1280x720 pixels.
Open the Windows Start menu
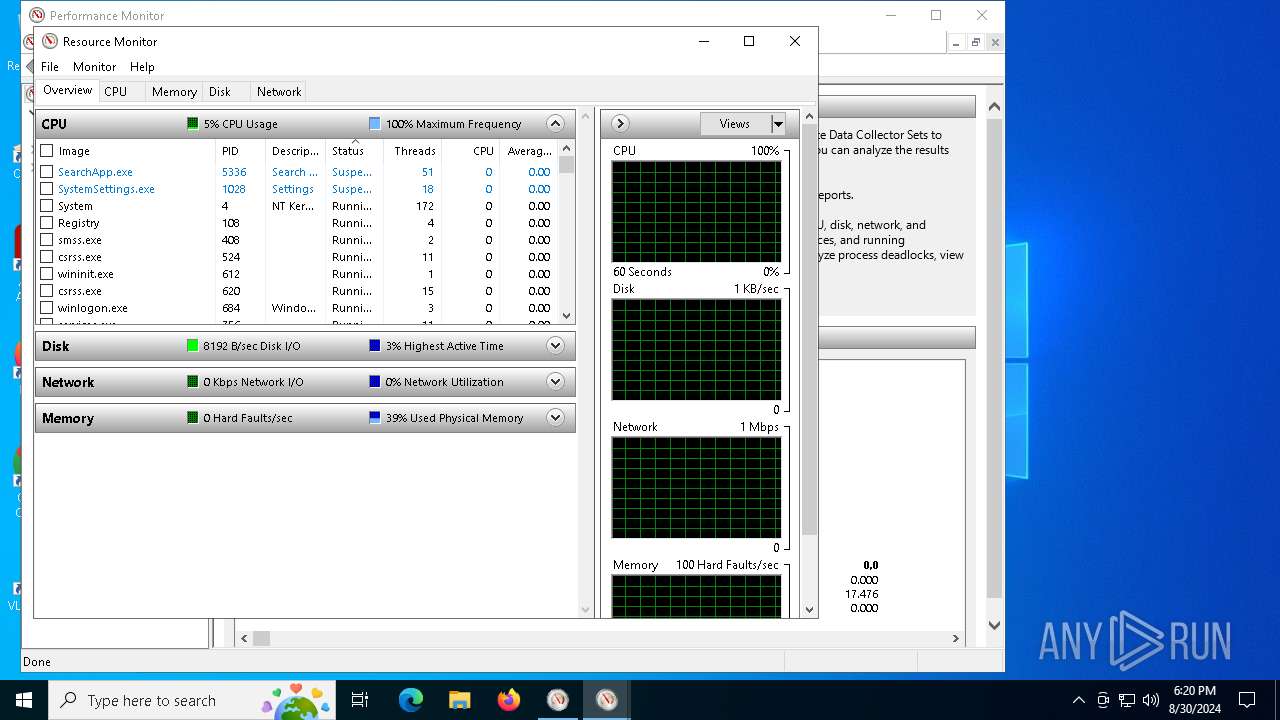pyautogui.click(x=23, y=700)
